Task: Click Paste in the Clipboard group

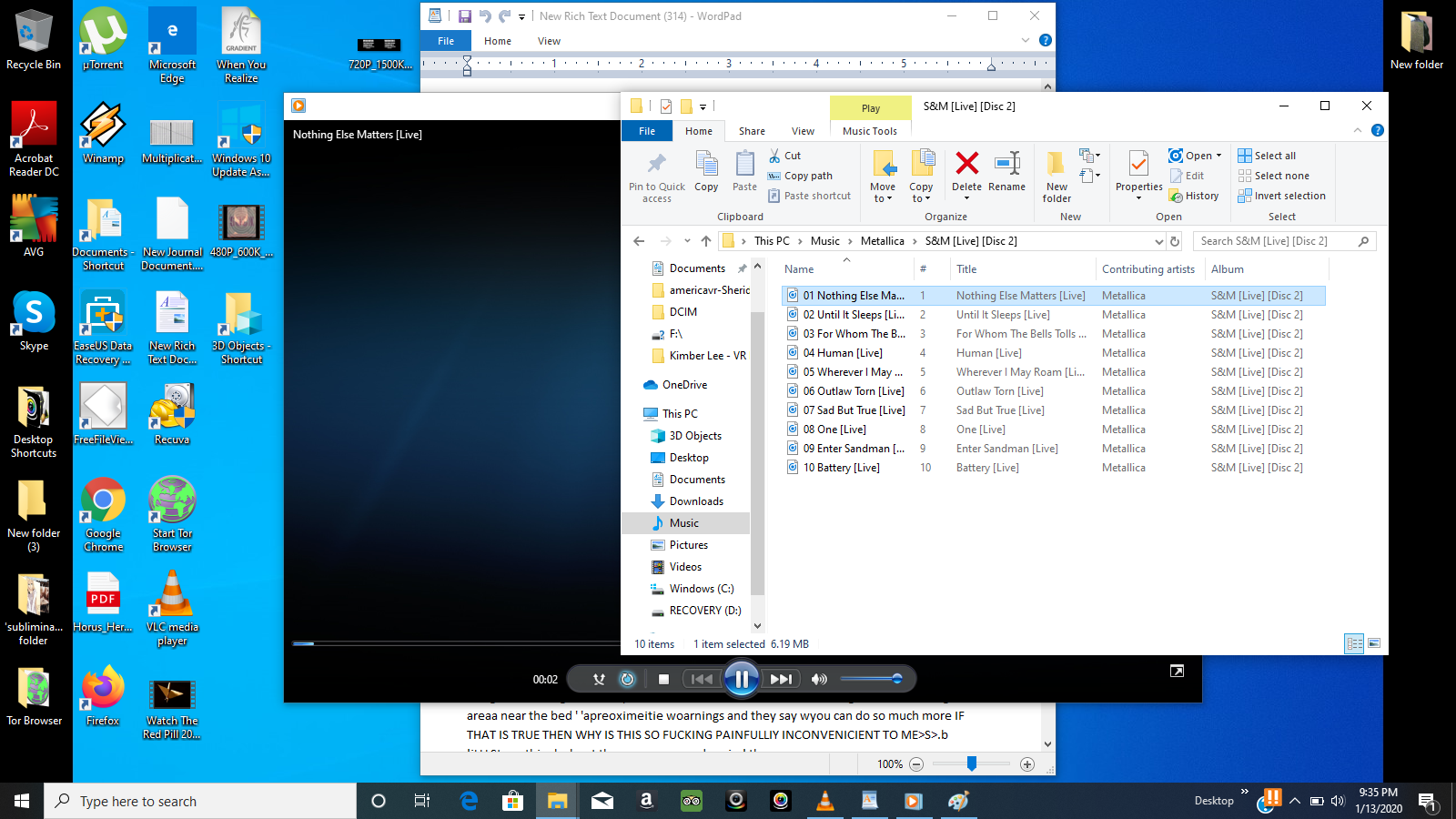Action: 744,172
